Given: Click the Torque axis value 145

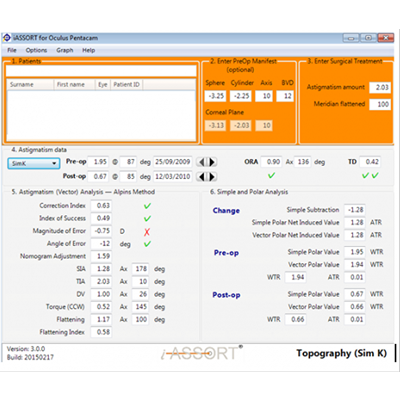Looking at the screenshot, I should tap(140, 307).
